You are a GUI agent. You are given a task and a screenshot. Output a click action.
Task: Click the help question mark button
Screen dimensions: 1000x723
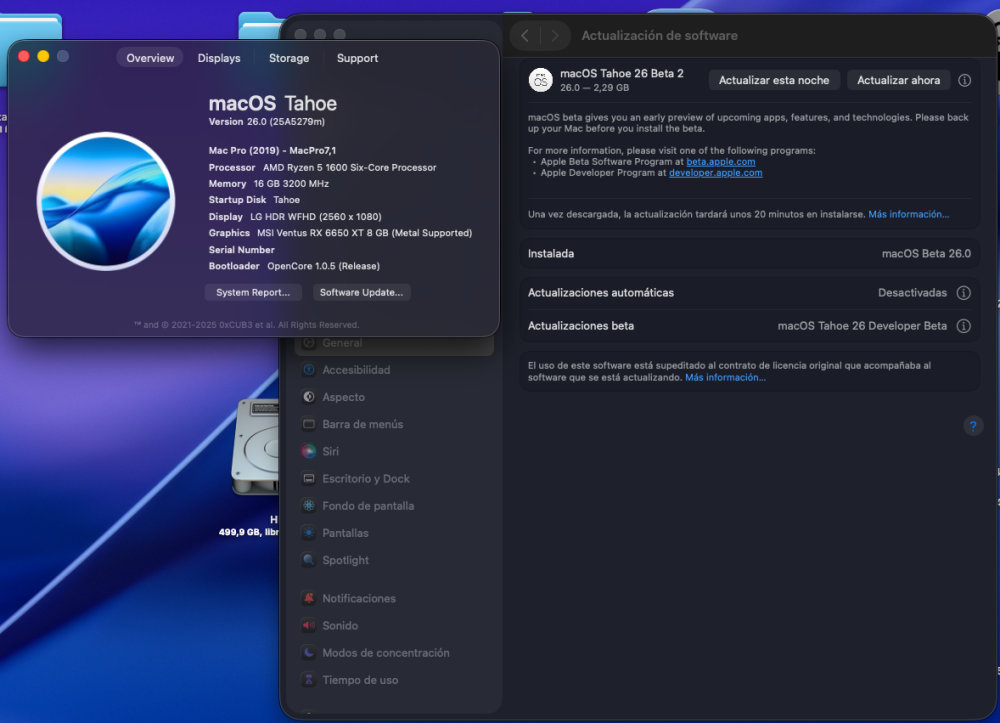pos(973,426)
